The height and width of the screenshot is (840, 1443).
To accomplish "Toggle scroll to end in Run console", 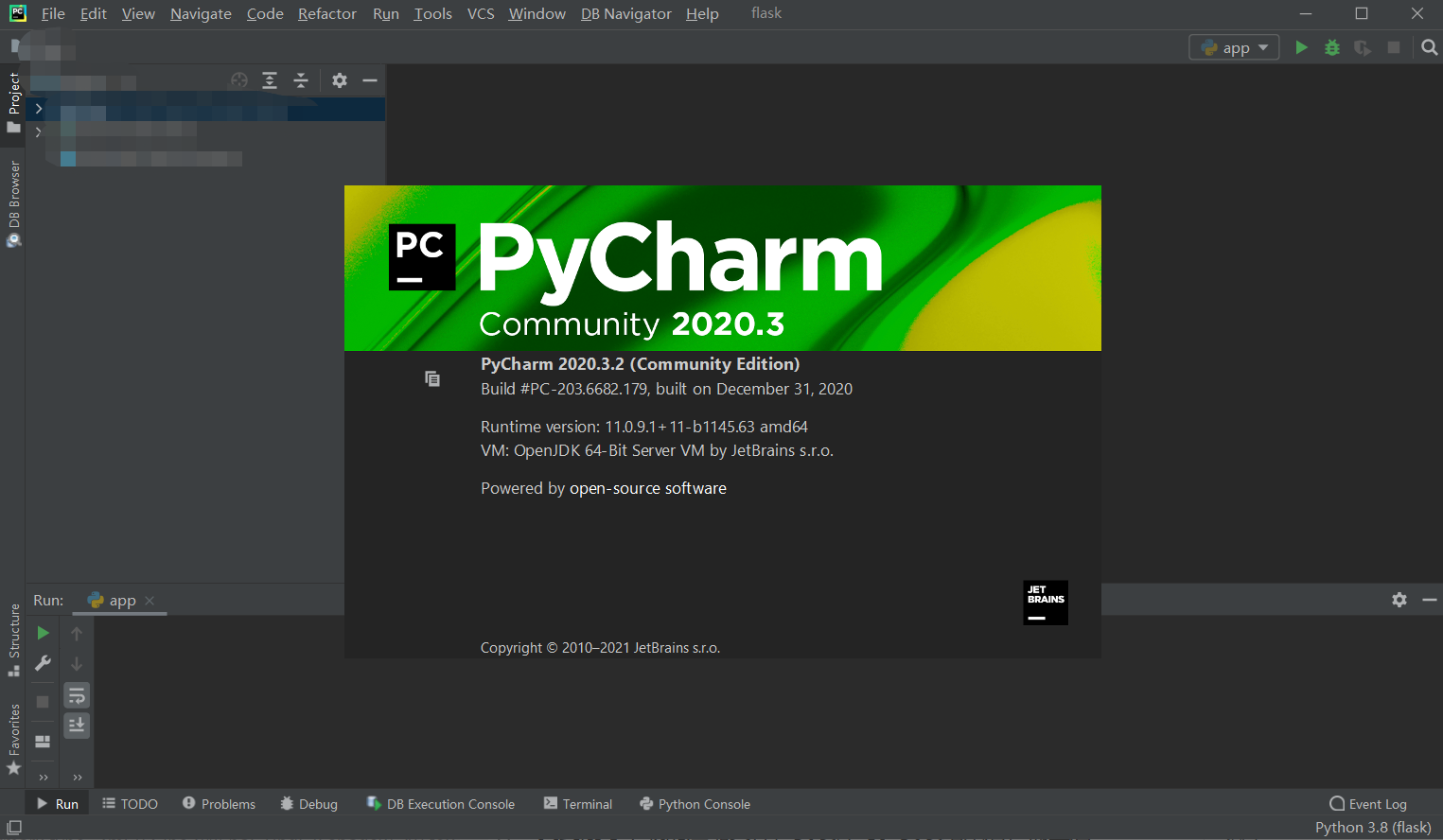I will click(x=77, y=726).
